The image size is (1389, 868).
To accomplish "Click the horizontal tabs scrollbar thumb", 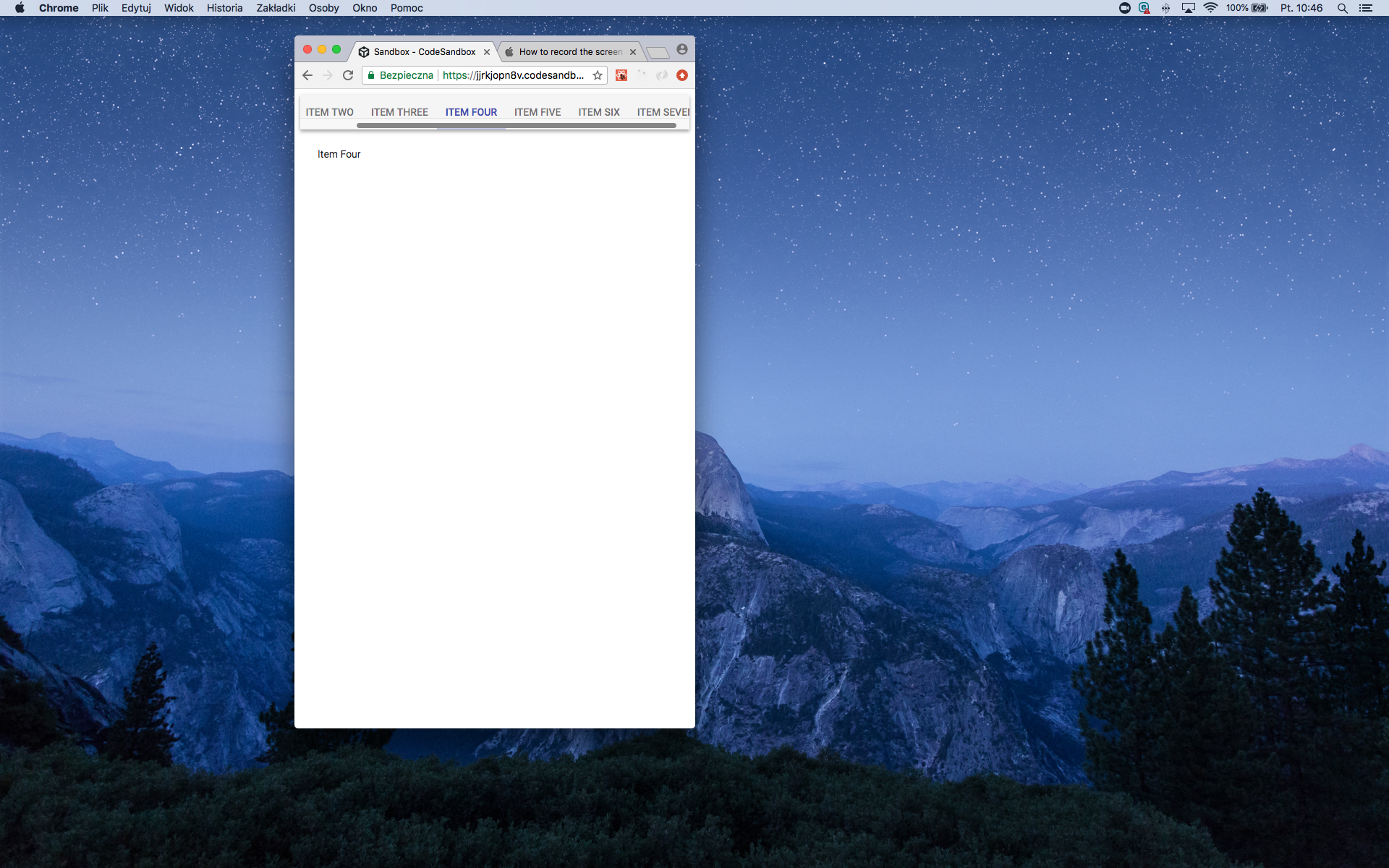I will click(516, 126).
